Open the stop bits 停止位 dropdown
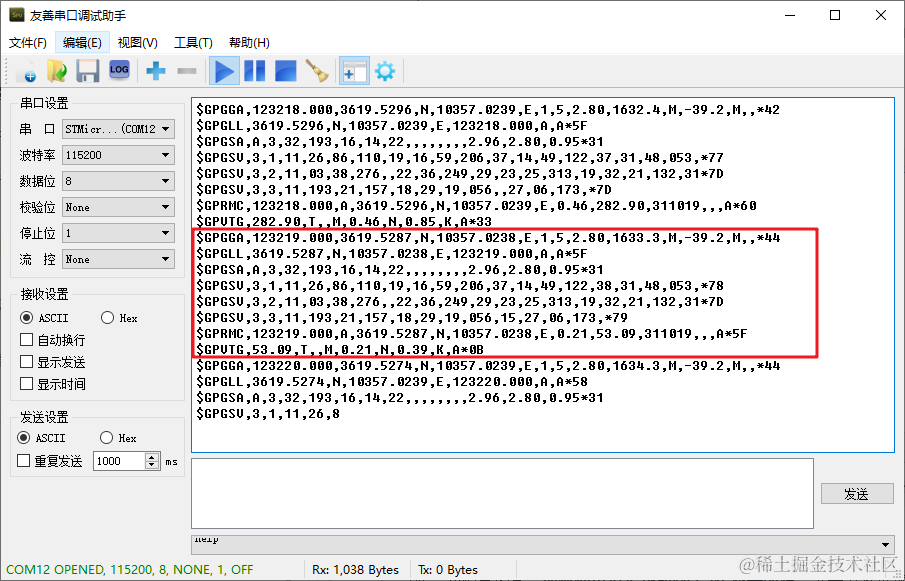This screenshot has width=905, height=581. point(118,233)
